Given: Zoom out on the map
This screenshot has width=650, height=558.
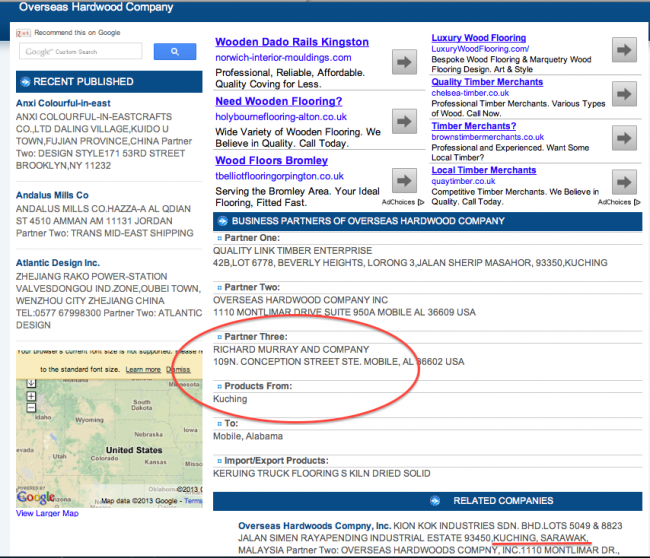Looking at the screenshot, I should tap(31, 409).
